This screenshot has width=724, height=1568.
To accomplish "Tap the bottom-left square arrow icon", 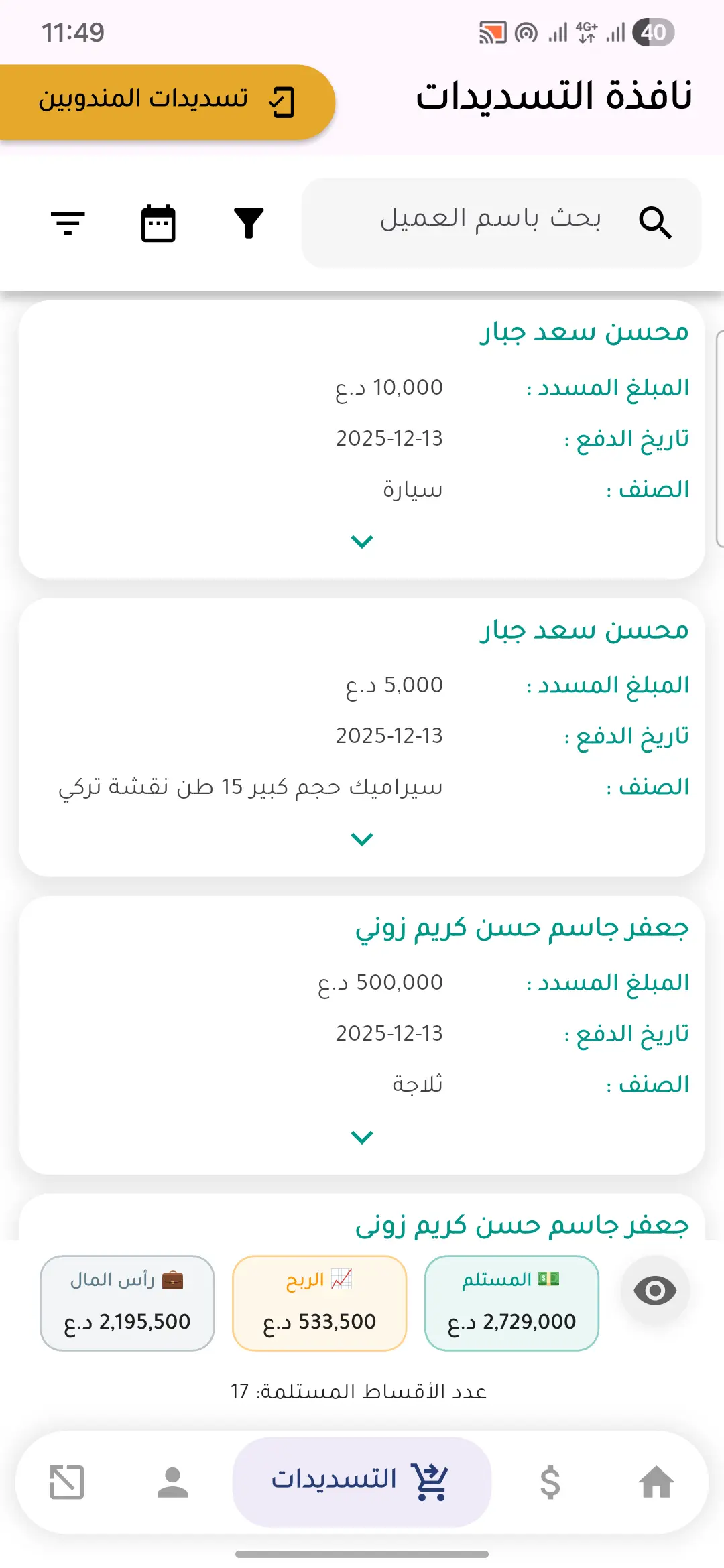I will click(x=67, y=1482).
